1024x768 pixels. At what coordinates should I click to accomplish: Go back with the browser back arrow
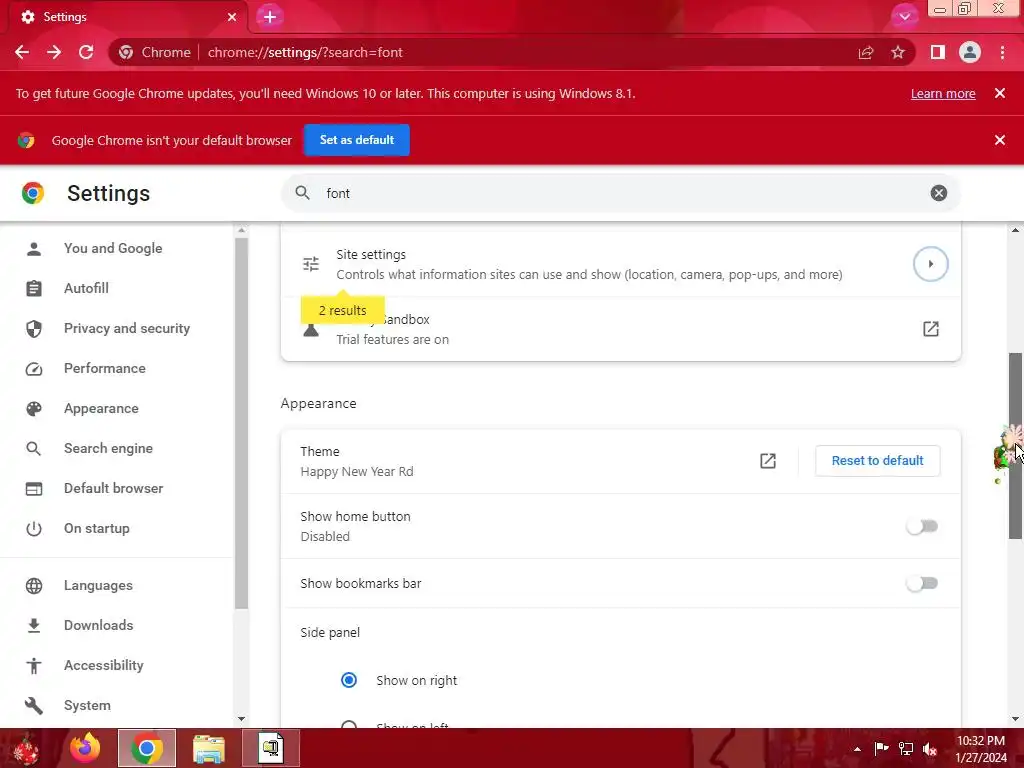pos(22,52)
